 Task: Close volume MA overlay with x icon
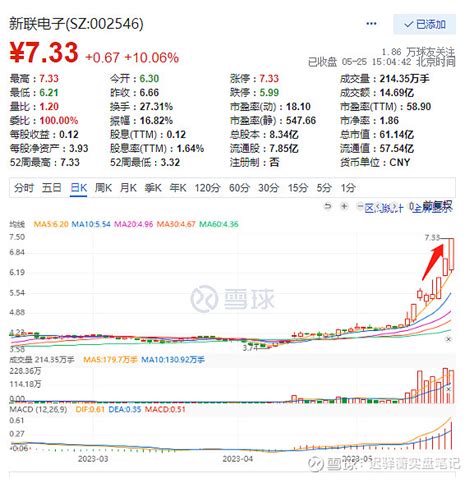point(449,389)
